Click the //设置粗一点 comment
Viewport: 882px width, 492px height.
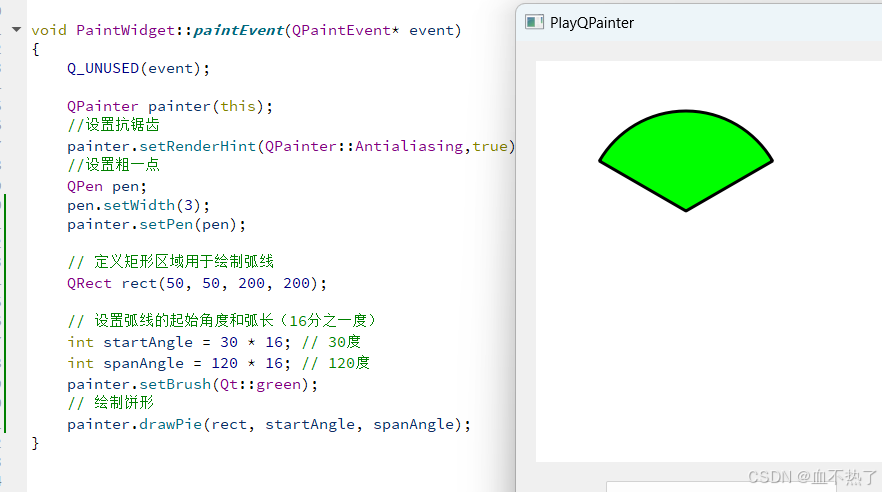(x=114, y=165)
